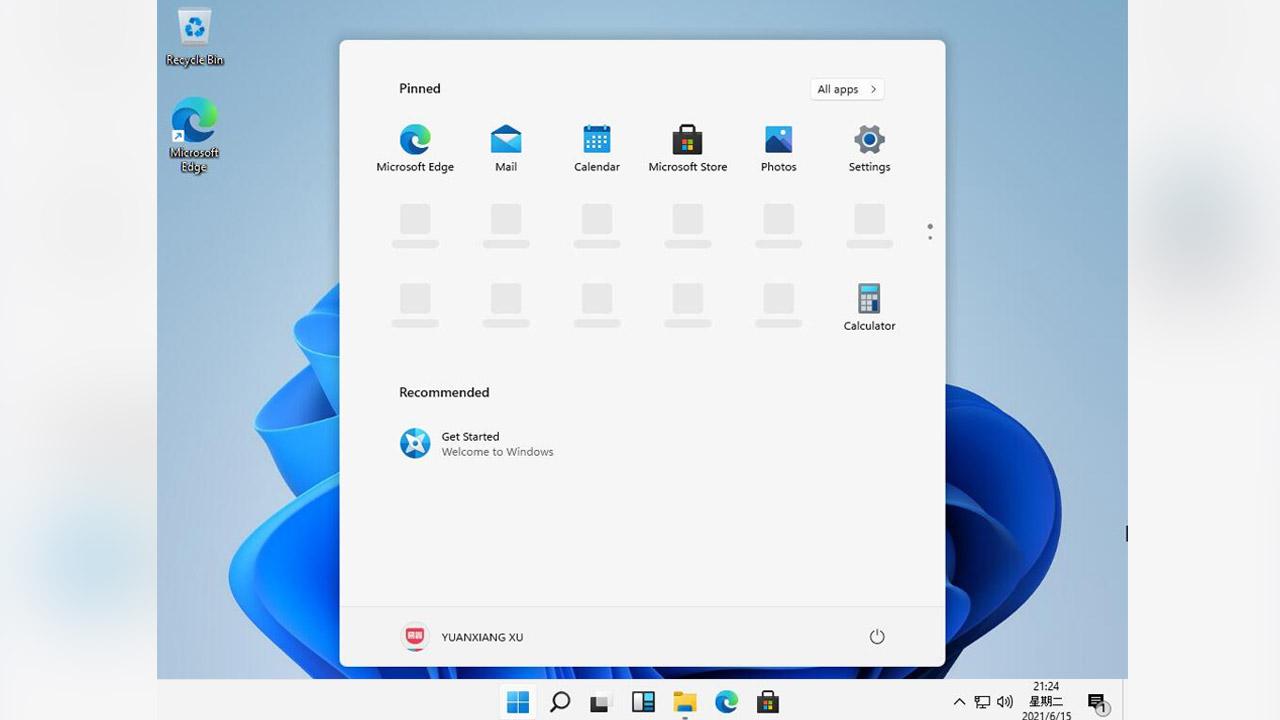Open Settings from the pinned apps
Viewport: 1280px width, 720px height.
pos(869,149)
